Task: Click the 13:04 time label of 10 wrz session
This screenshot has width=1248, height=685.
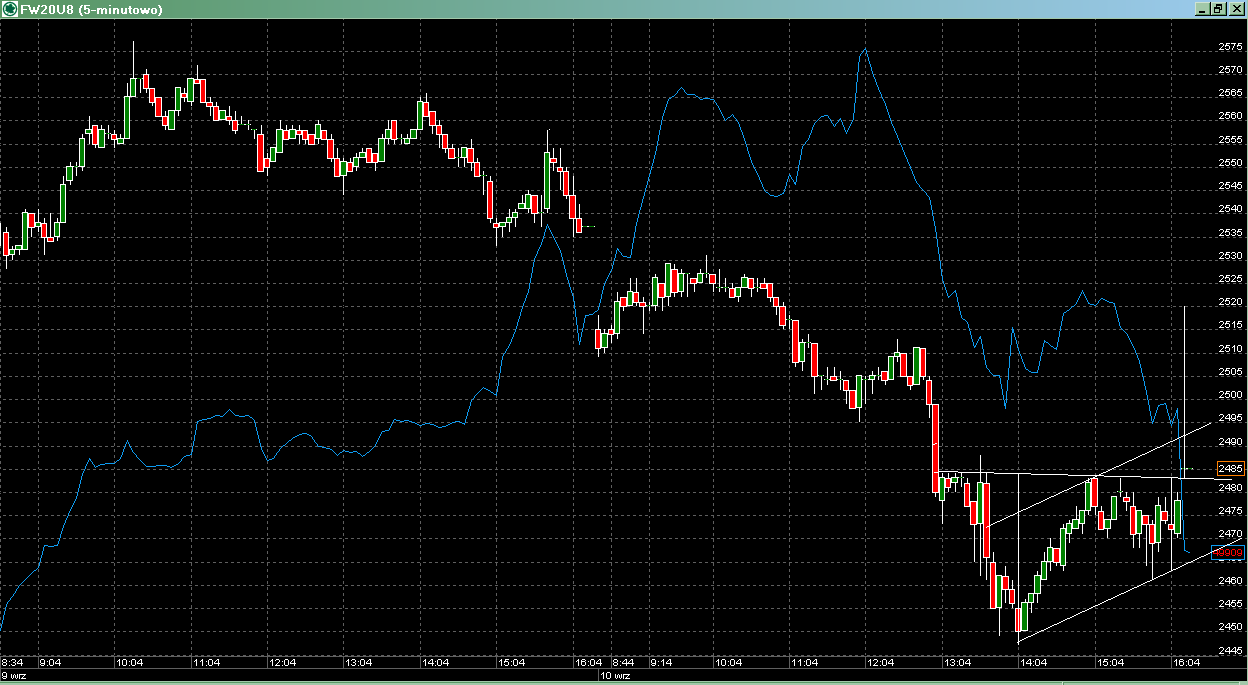Action: click(957, 663)
